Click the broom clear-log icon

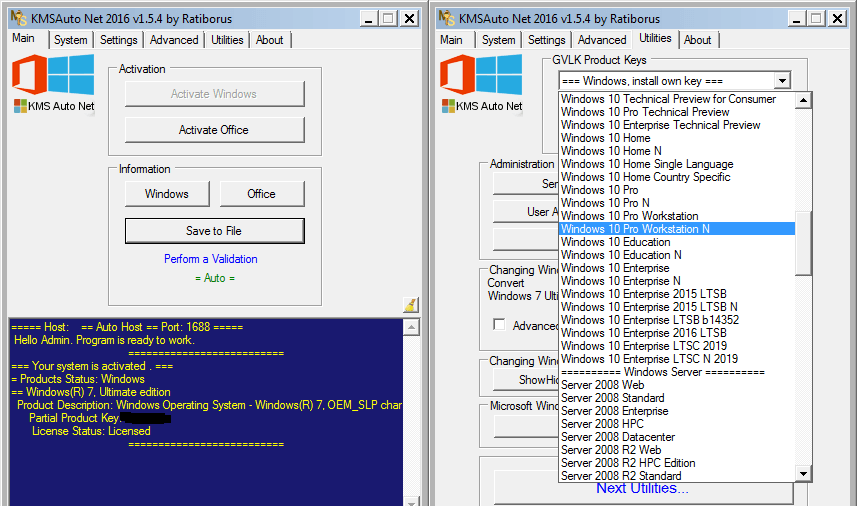pos(410,304)
